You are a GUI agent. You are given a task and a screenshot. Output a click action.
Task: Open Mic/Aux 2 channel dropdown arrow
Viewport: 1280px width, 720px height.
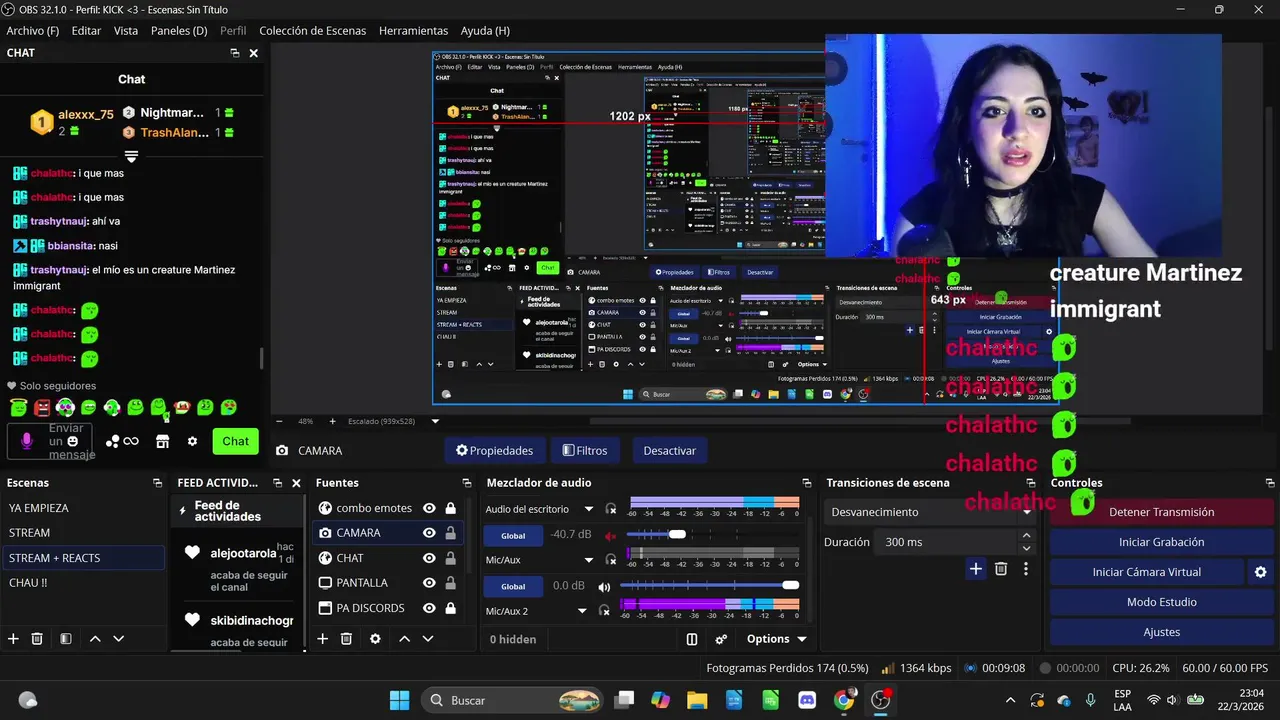pos(583,611)
